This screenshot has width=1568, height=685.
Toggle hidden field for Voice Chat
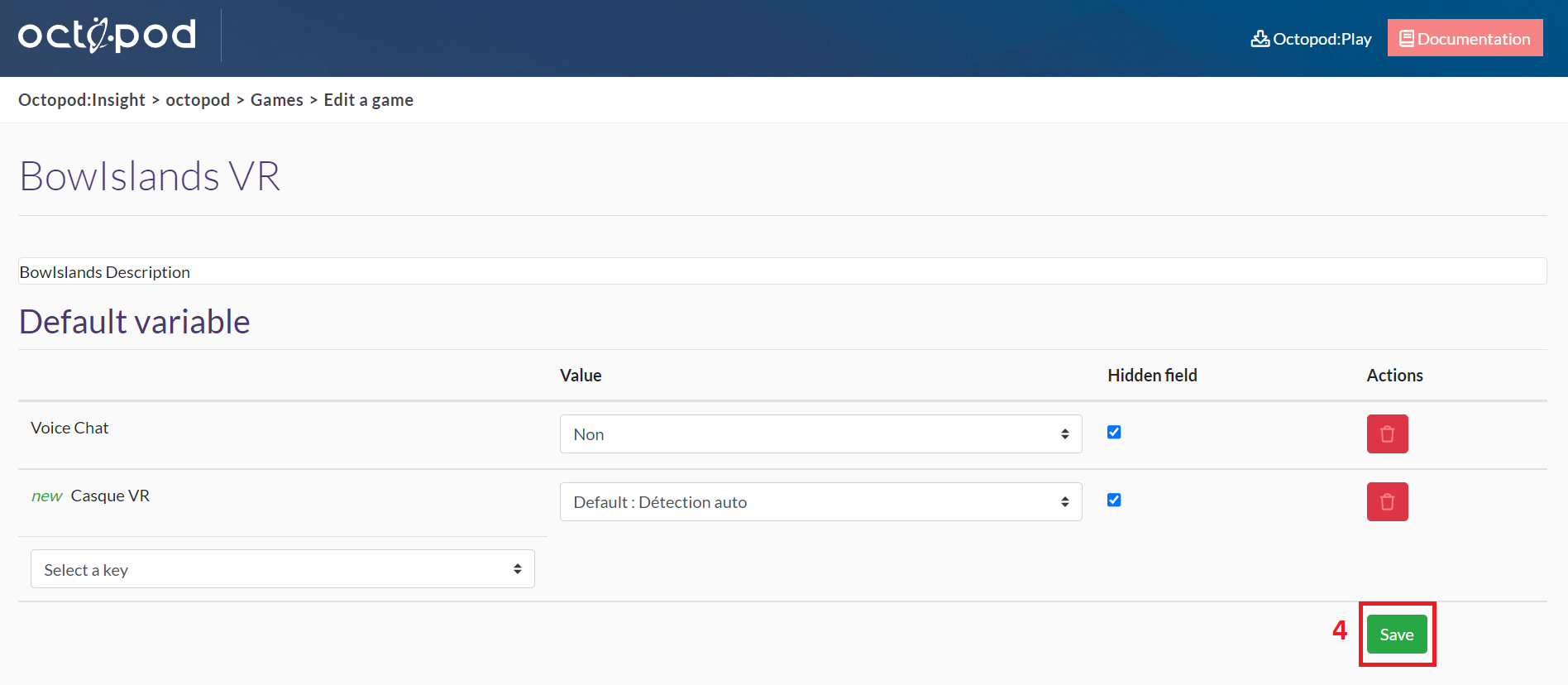pos(1114,432)
